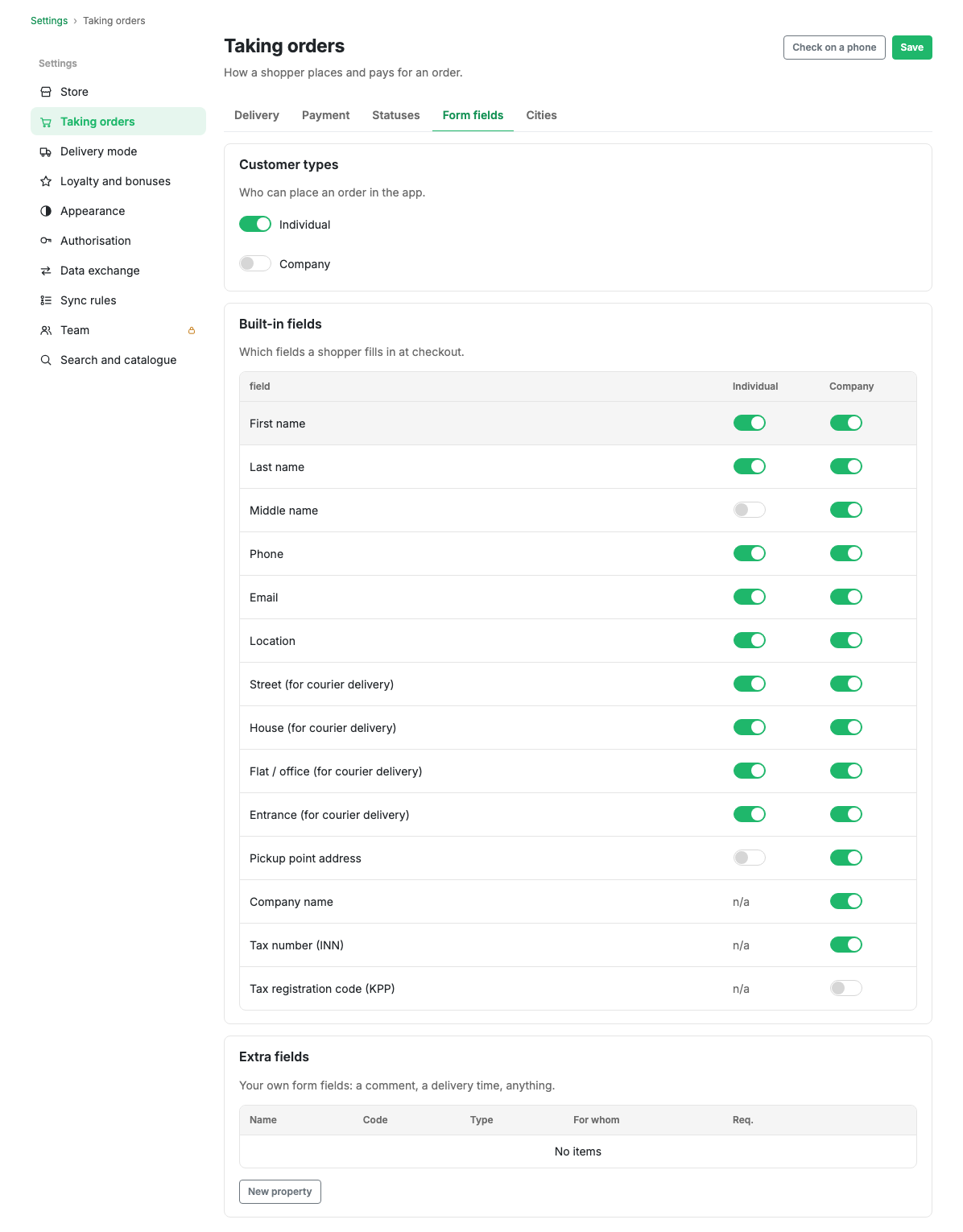Viewport: 963px width, 1232px height.
Task: Click the Tax registration code (KPP) label
Action: tap(322, 989)
